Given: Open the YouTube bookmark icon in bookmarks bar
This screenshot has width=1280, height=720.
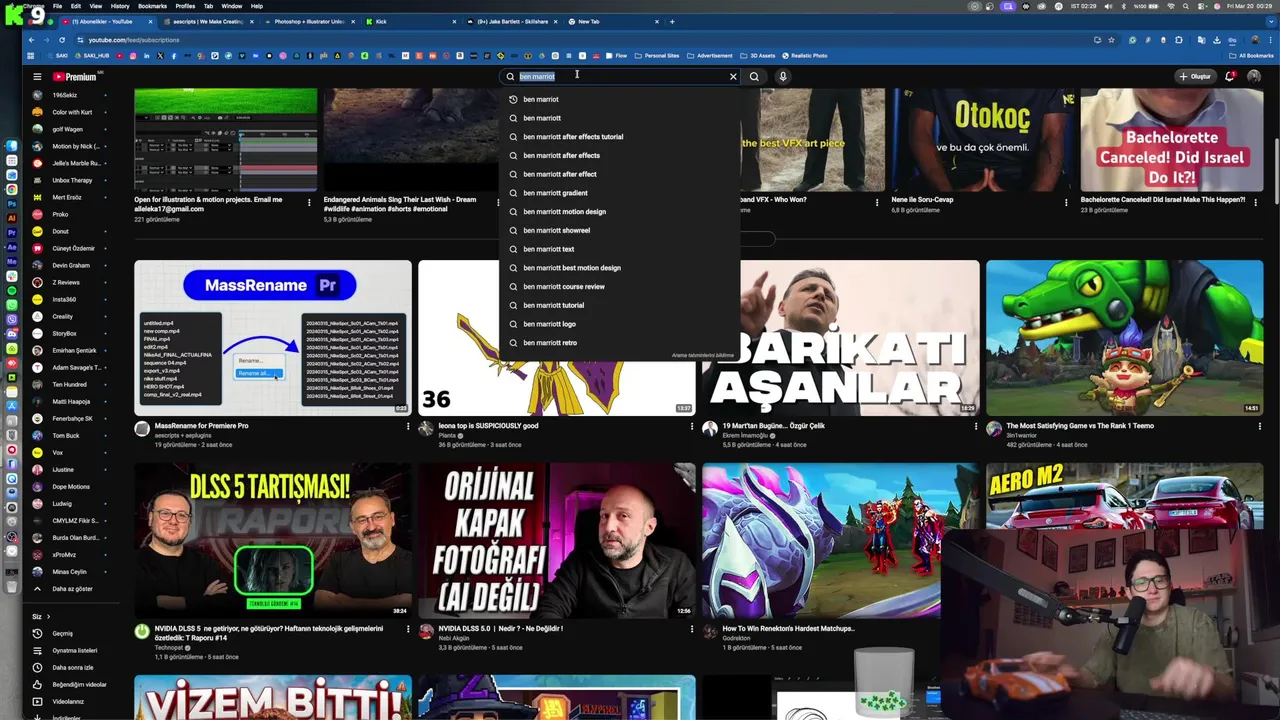Looking at the screenshot, I should [118, 56].
